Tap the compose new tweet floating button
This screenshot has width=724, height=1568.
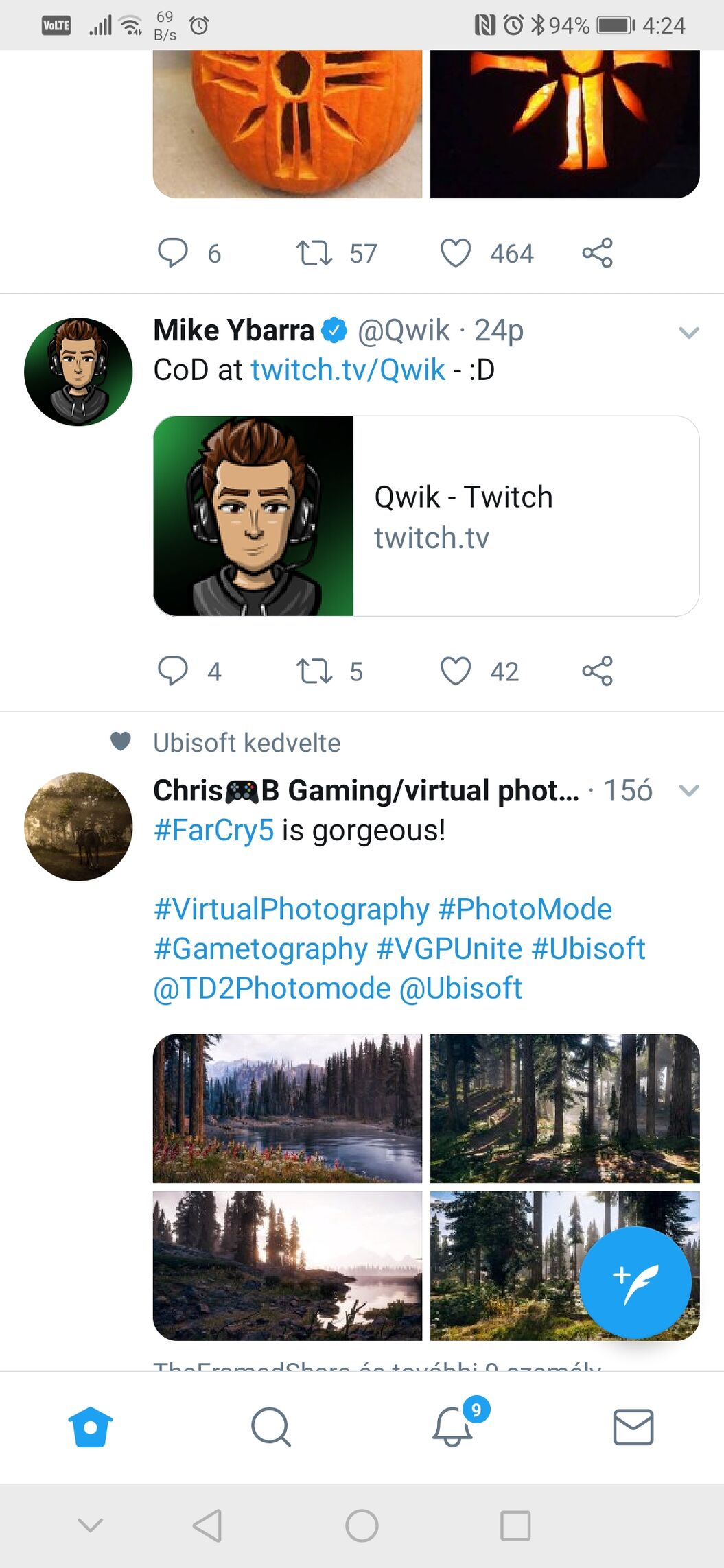point(635,1282)
